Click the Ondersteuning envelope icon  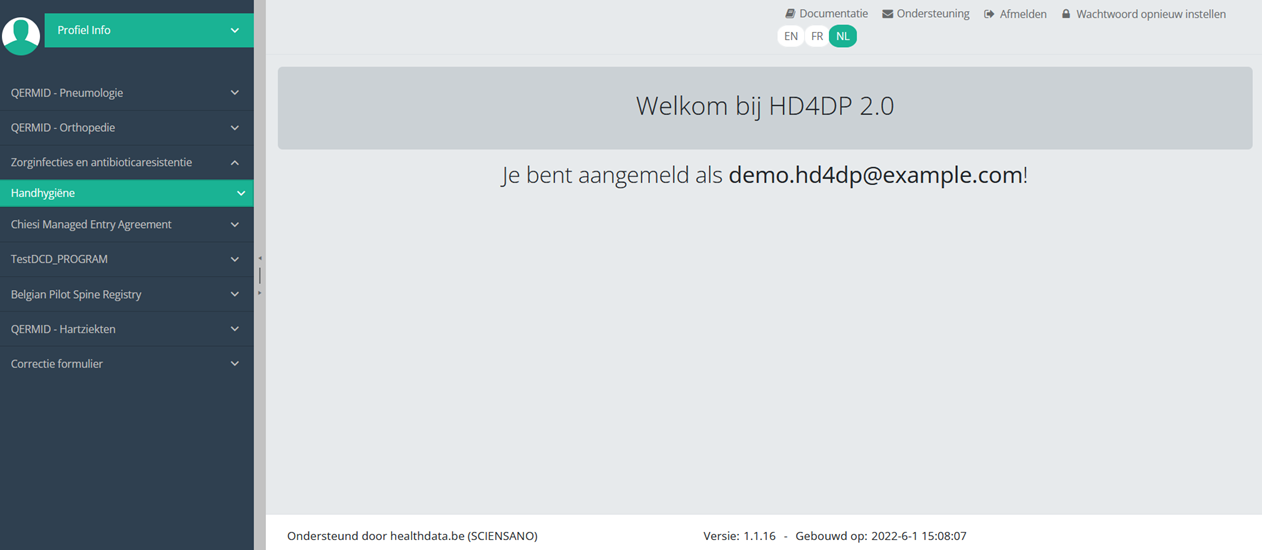point(888,14)
